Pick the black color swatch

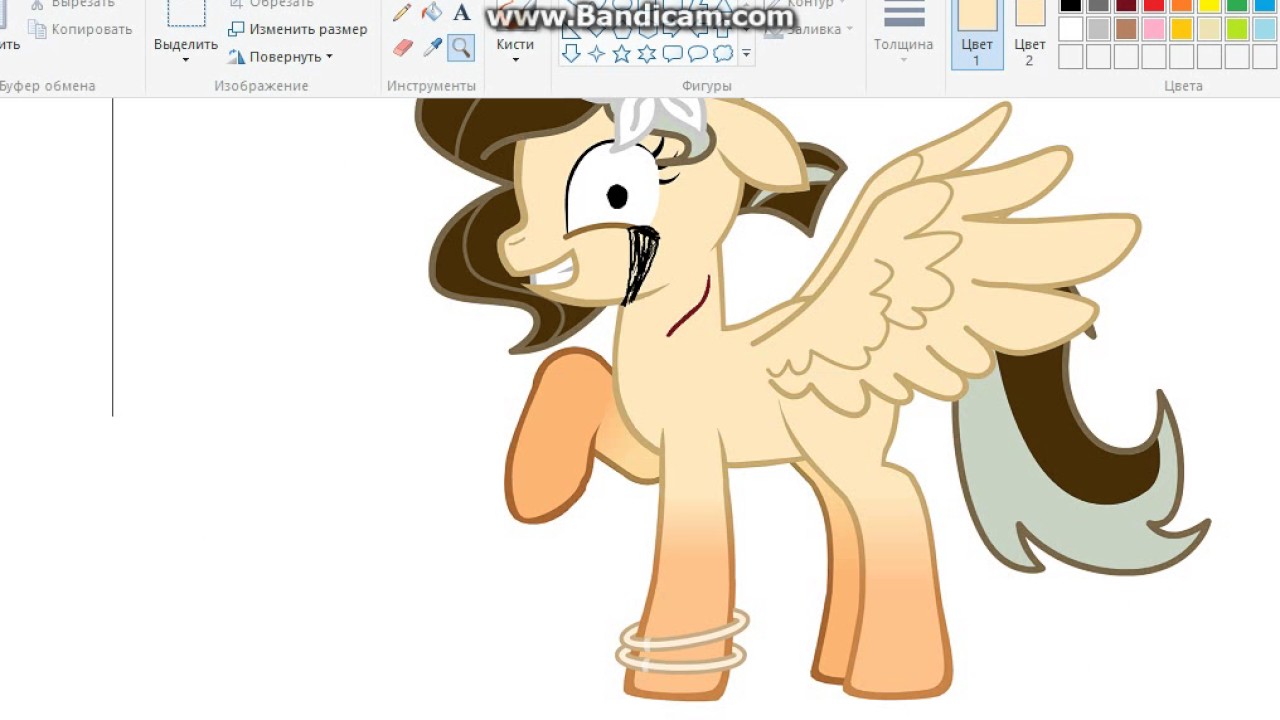[1070, 5]
